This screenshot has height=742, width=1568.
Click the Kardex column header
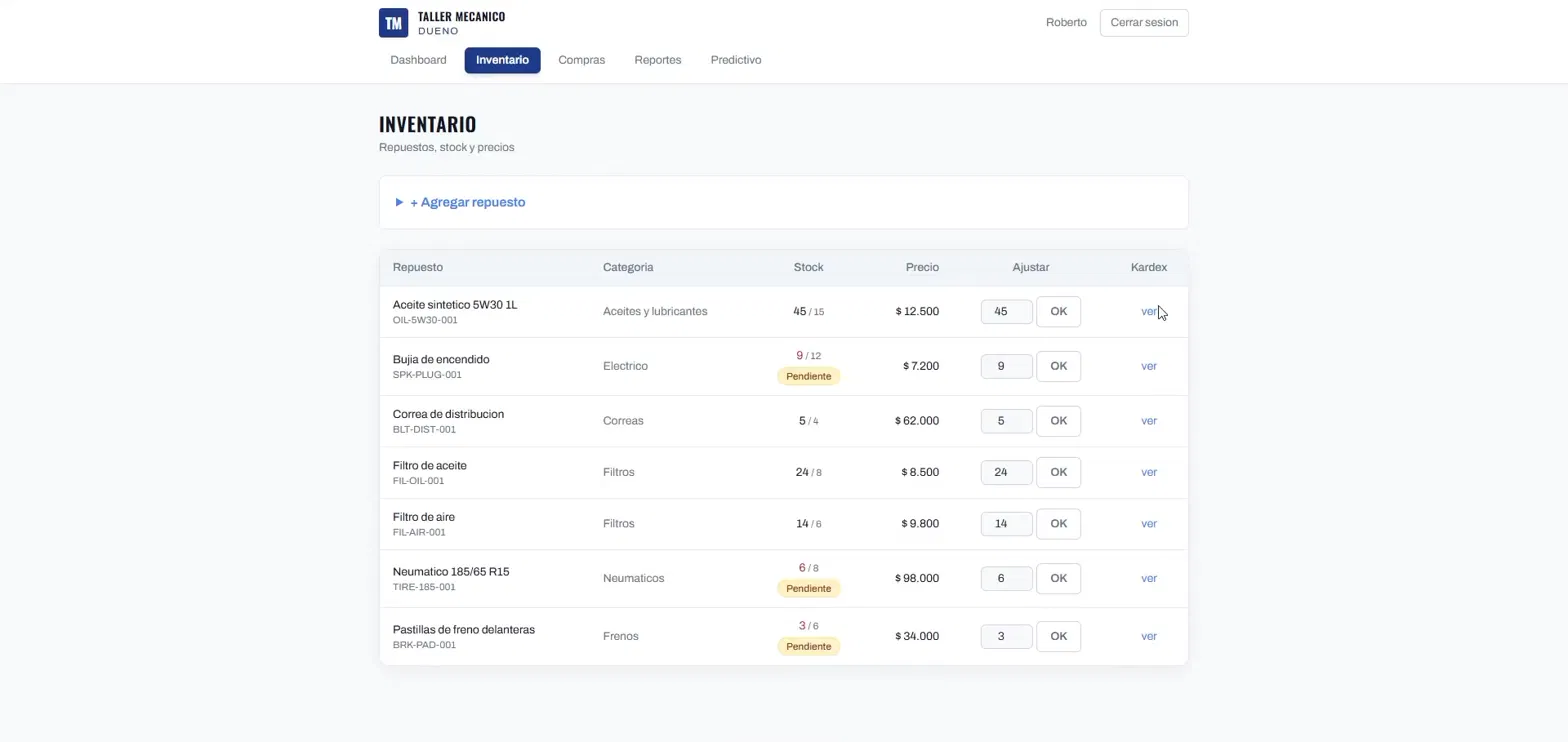point(1149,268)
